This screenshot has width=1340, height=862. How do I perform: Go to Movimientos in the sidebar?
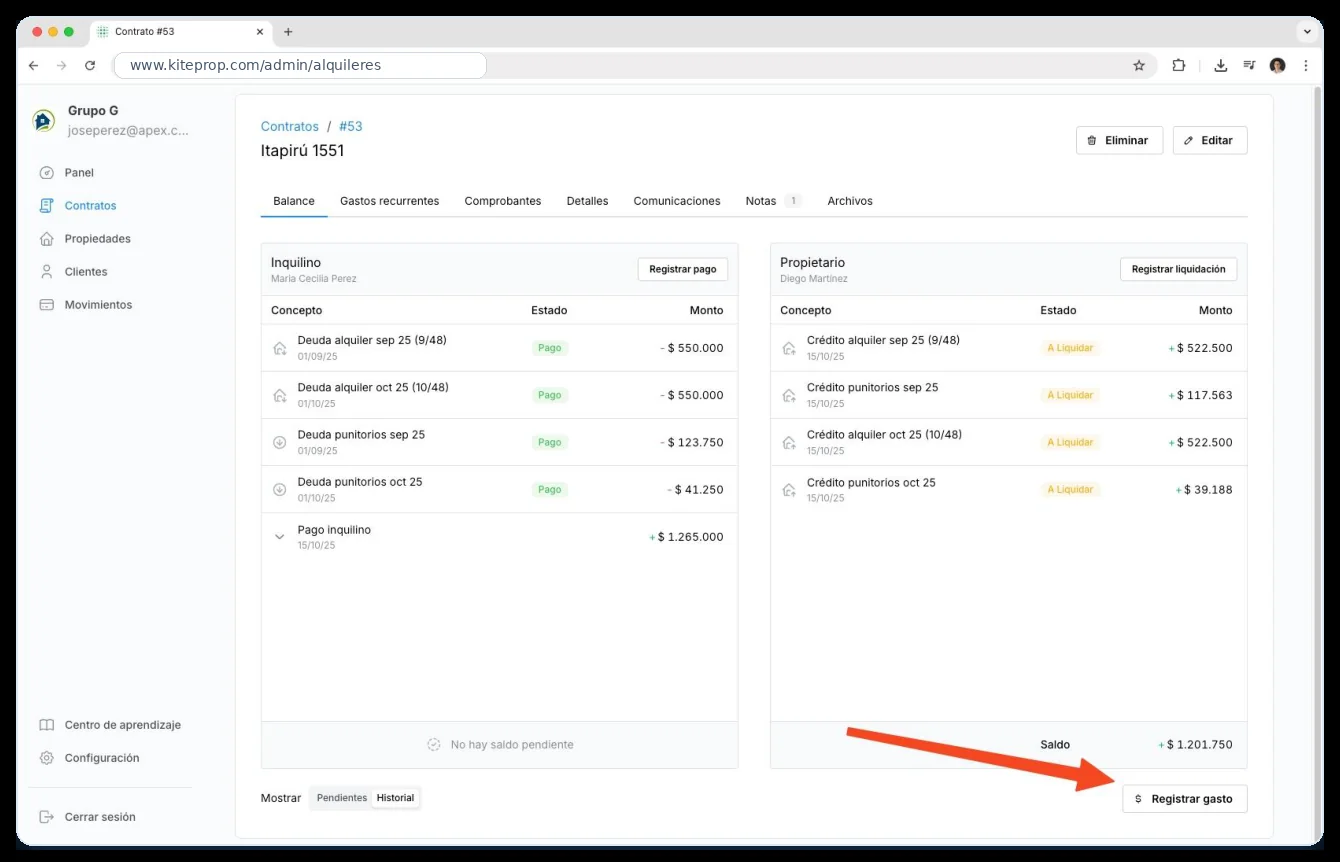pyautogui.click(x=98, y=305)
